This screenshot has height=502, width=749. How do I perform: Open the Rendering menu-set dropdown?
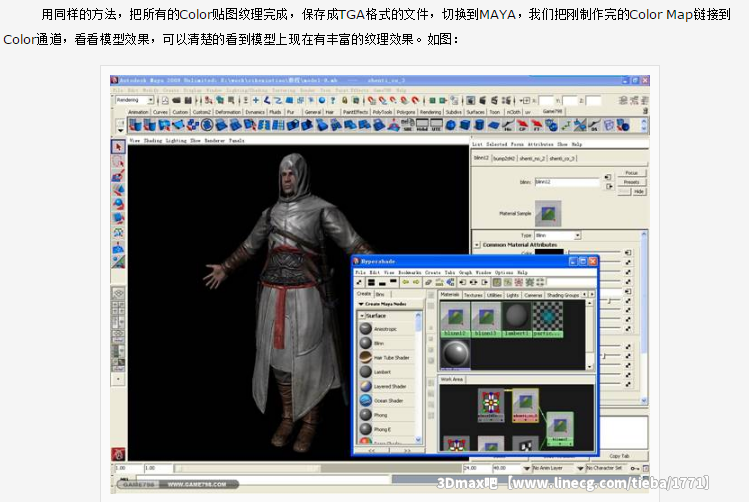134,100
